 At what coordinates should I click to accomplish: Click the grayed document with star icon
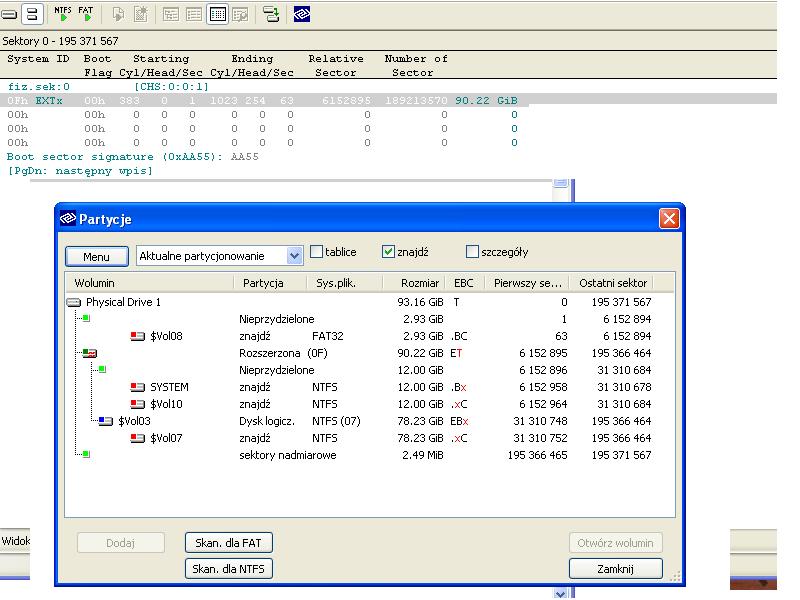coord(140,14)
